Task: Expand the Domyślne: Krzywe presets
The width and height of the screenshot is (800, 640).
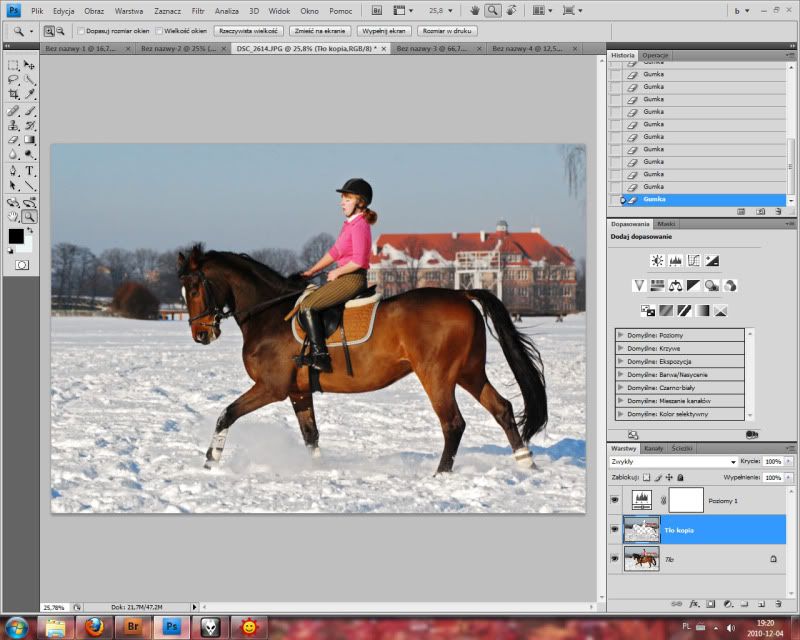Action: [x=622, y=348]
